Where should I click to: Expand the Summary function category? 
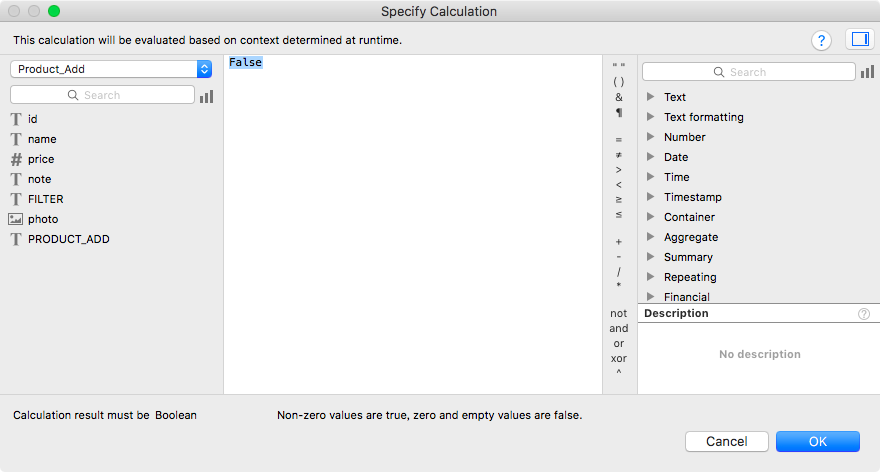[x=650, y=256]
